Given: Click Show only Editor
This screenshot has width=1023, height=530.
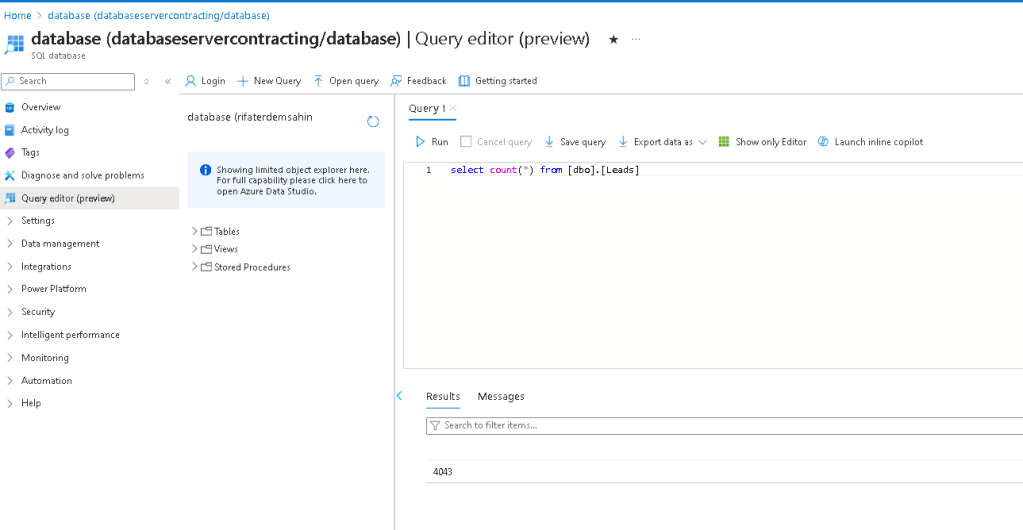Looking at the screenshot, I should coord(762,142).
